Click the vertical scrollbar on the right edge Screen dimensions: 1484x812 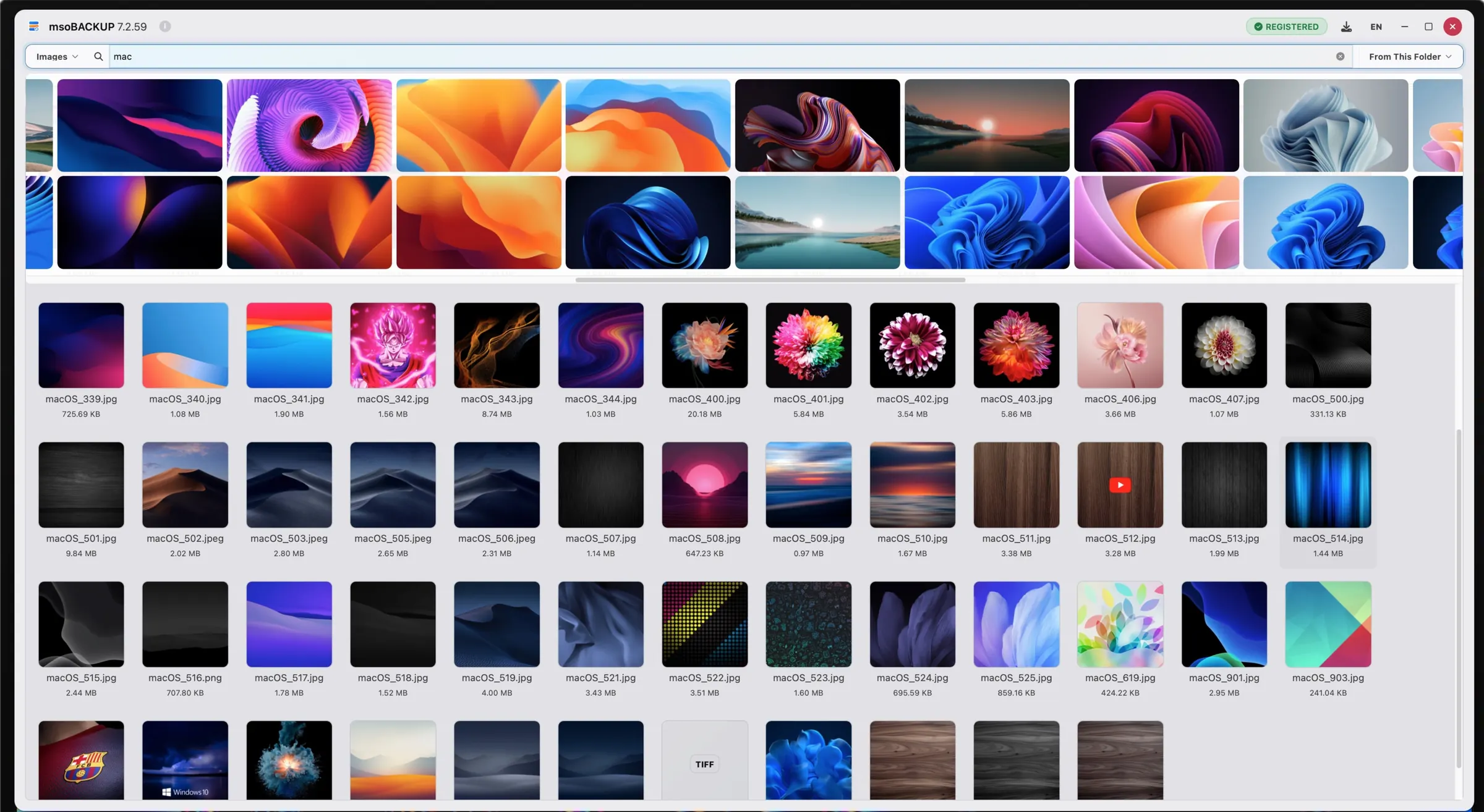point(1459,599)
